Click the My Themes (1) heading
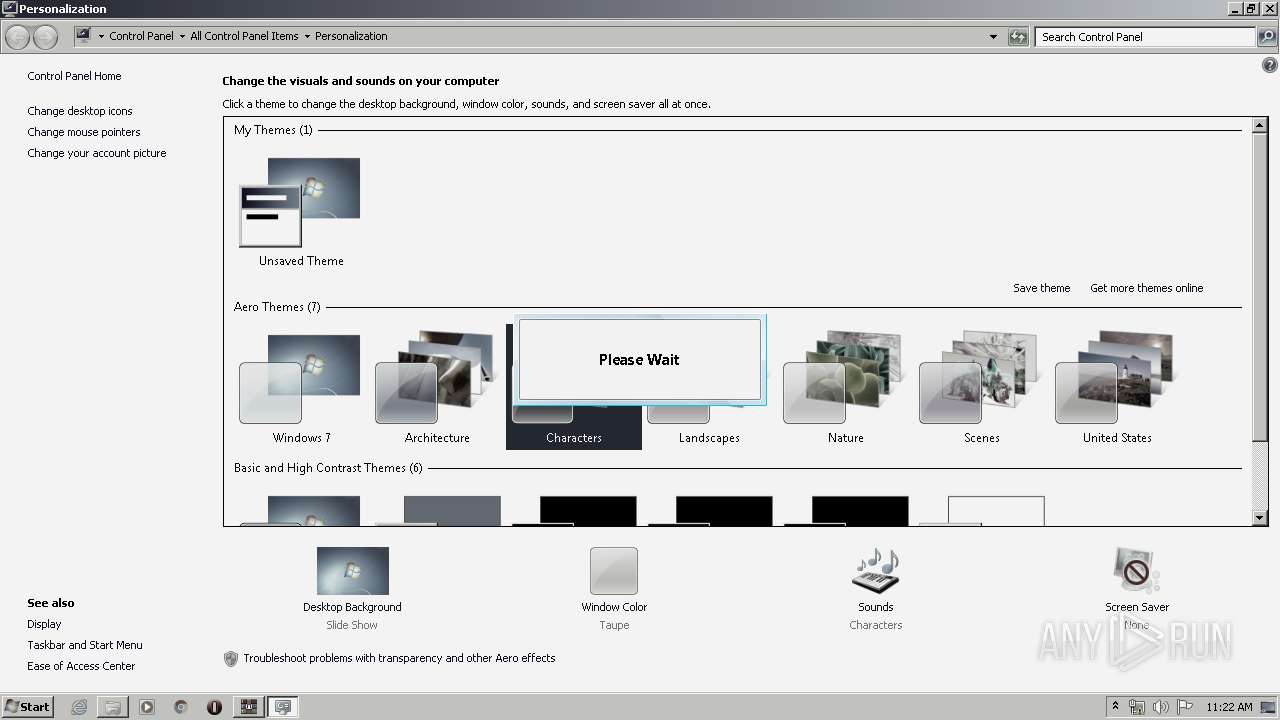 point(273,130)
